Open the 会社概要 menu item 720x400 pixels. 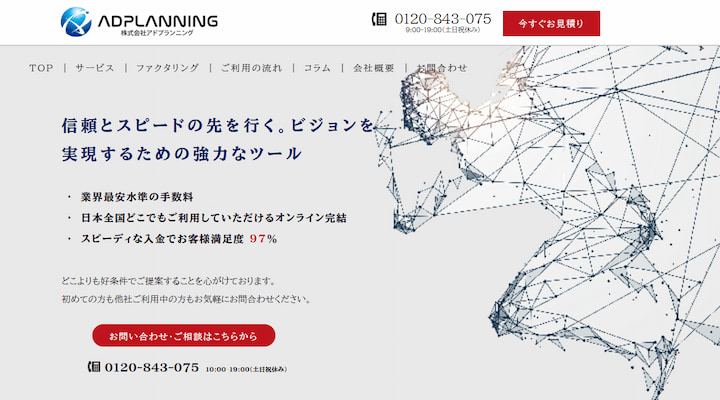(x=372, y=68)
